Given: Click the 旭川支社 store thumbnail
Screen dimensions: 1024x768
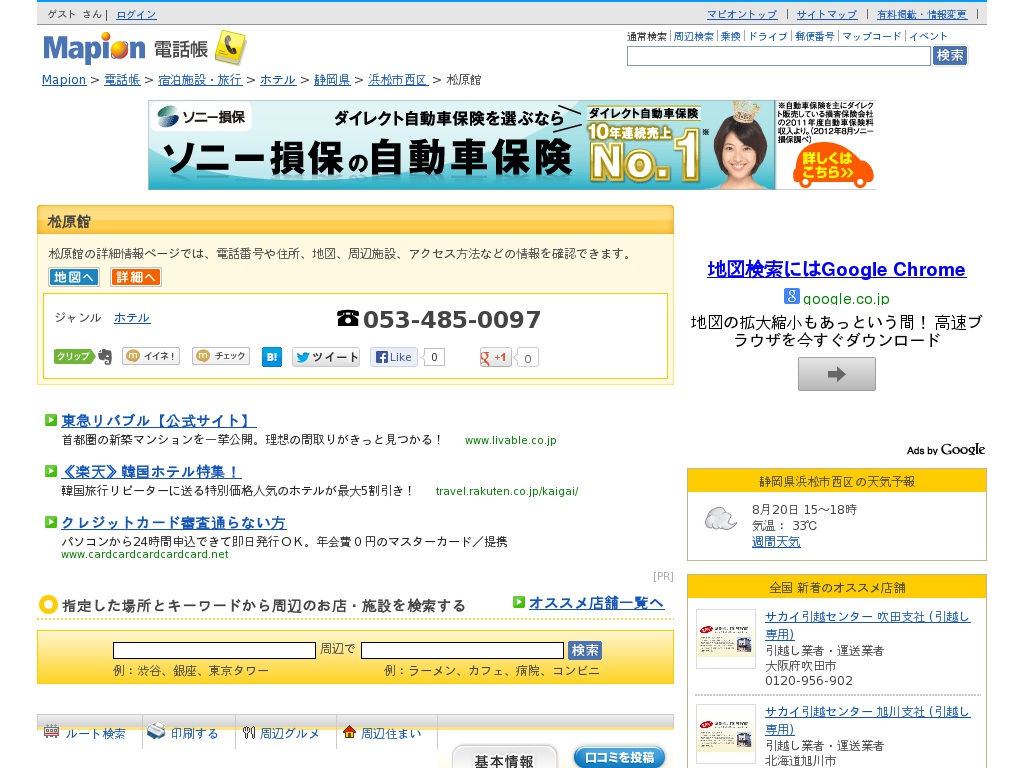Looking at the screenshot, I should tap(726, 734).
